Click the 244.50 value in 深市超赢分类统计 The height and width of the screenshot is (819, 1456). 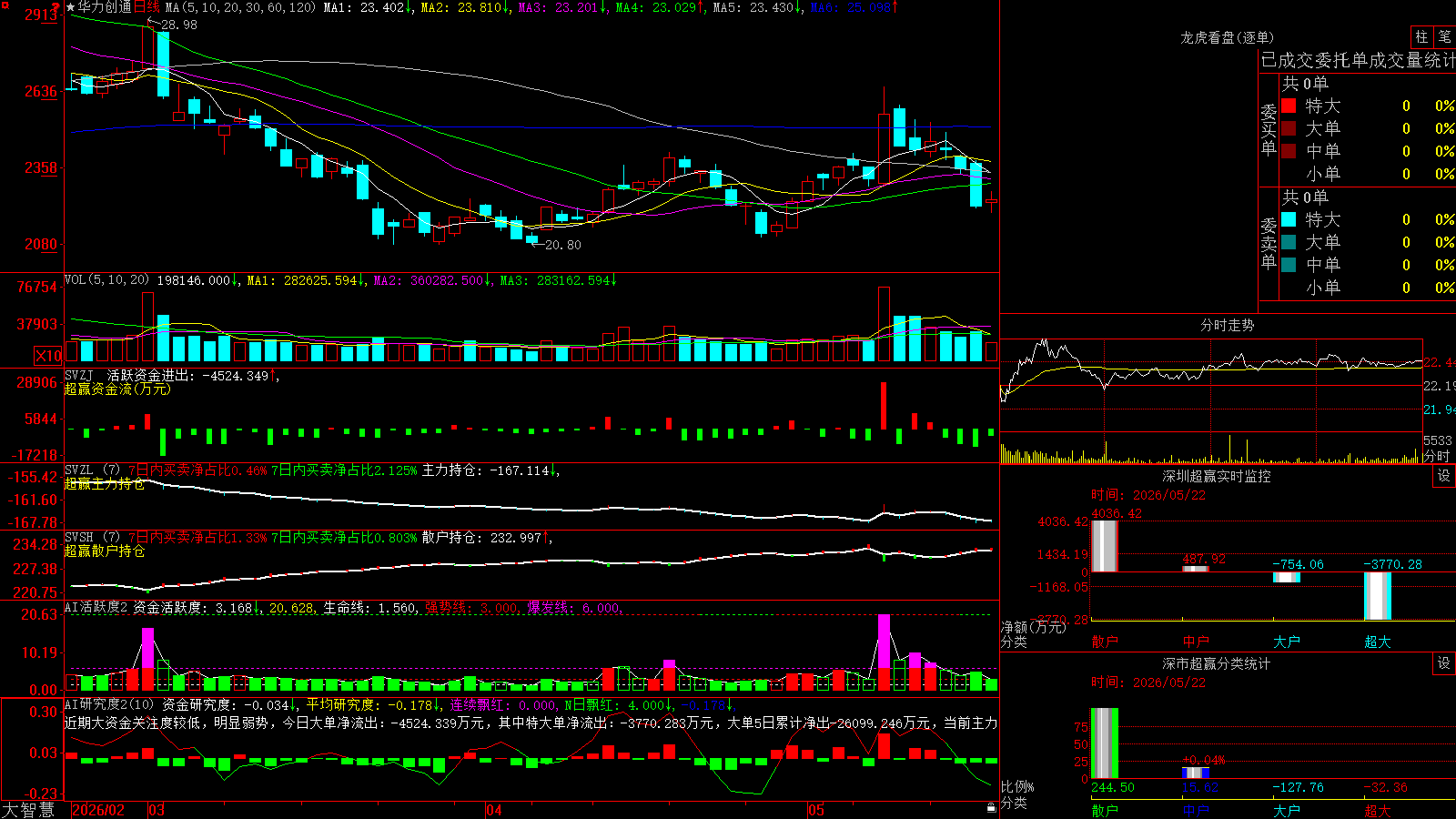(1113, 787)
